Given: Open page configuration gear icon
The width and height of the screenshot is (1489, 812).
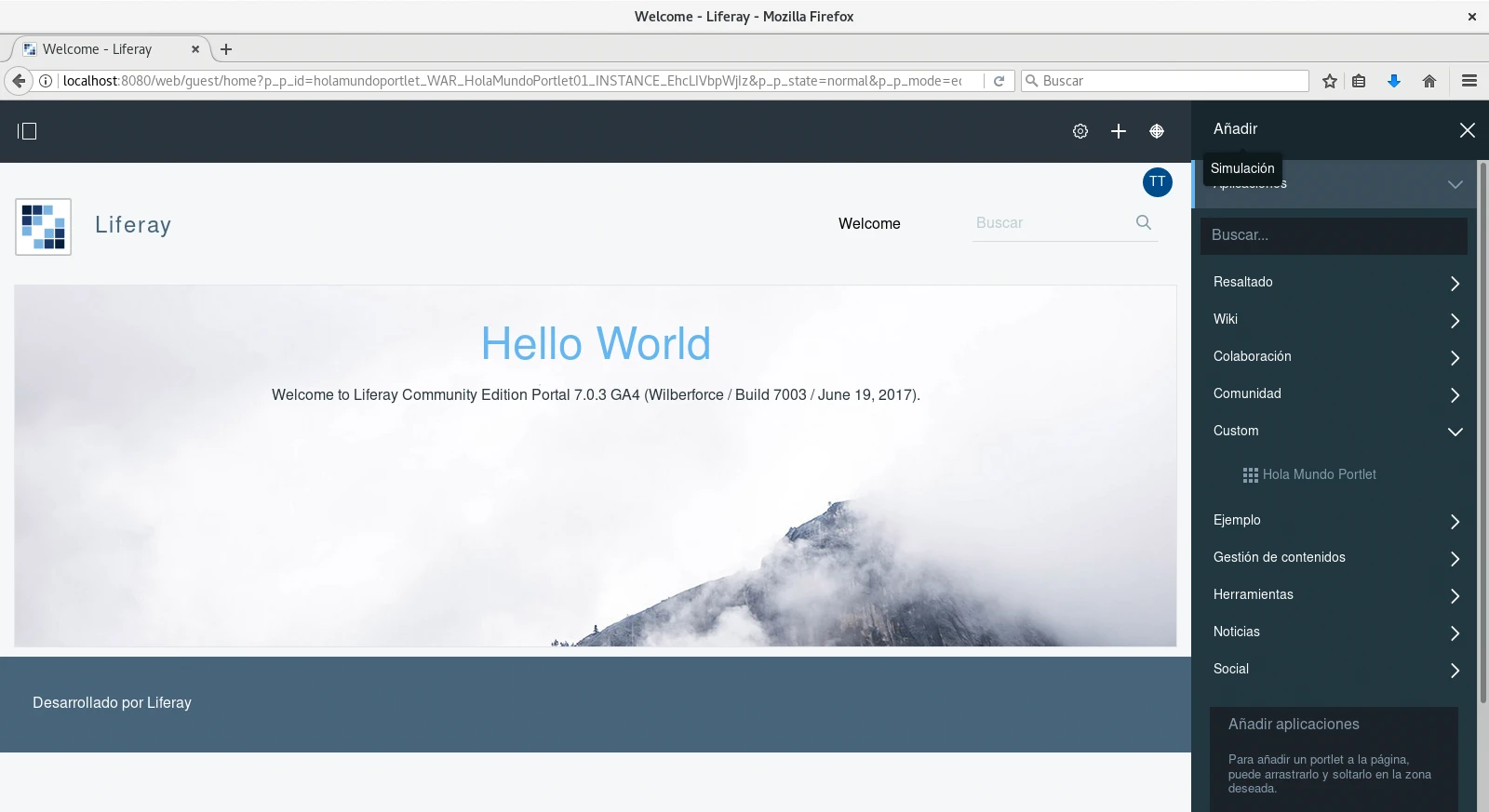Looking at the screenshot, I should click(1080, 131).
